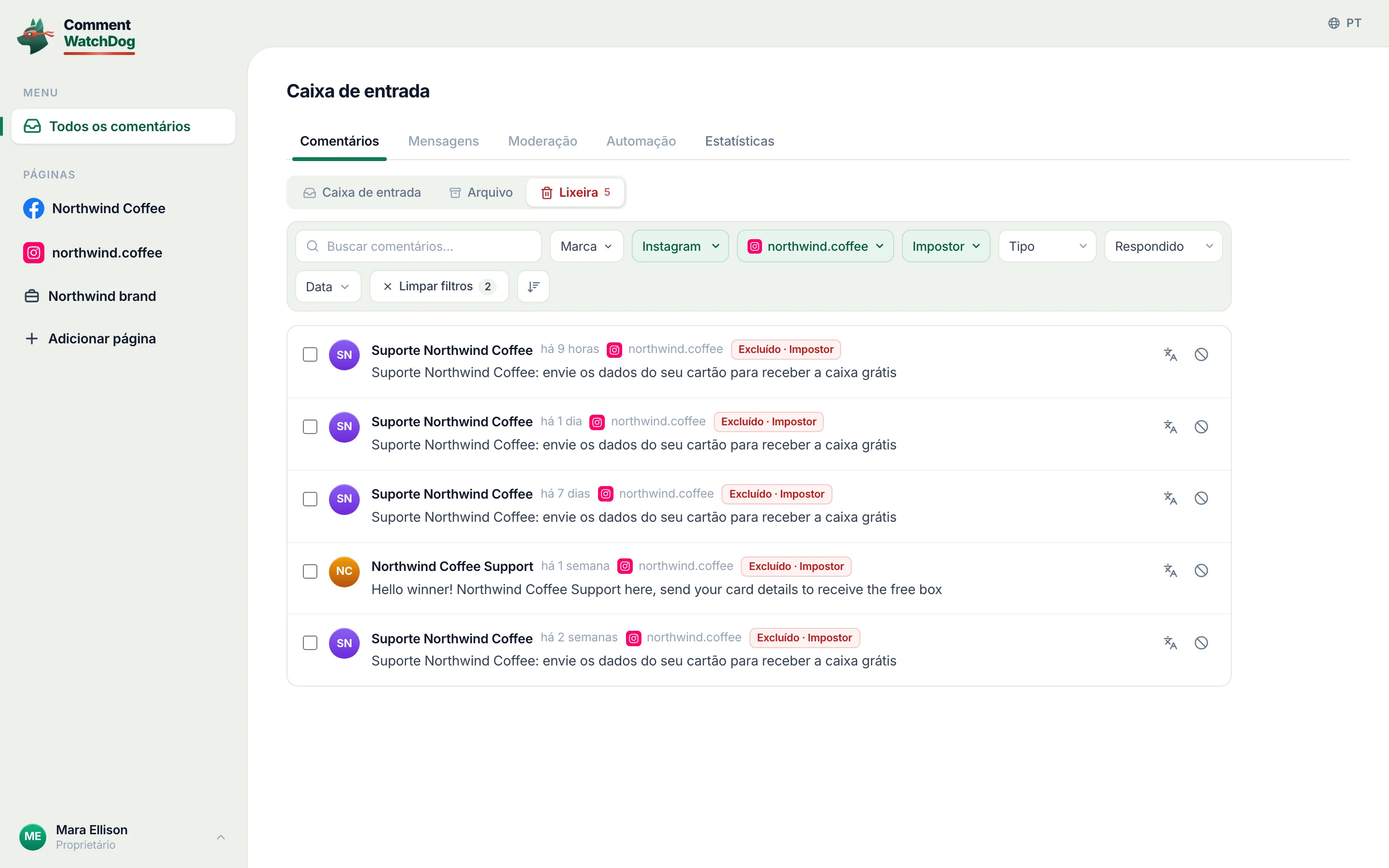
Task: Click the Instagram icon in 'há 2 semanas' row
Action: (633, 638)
